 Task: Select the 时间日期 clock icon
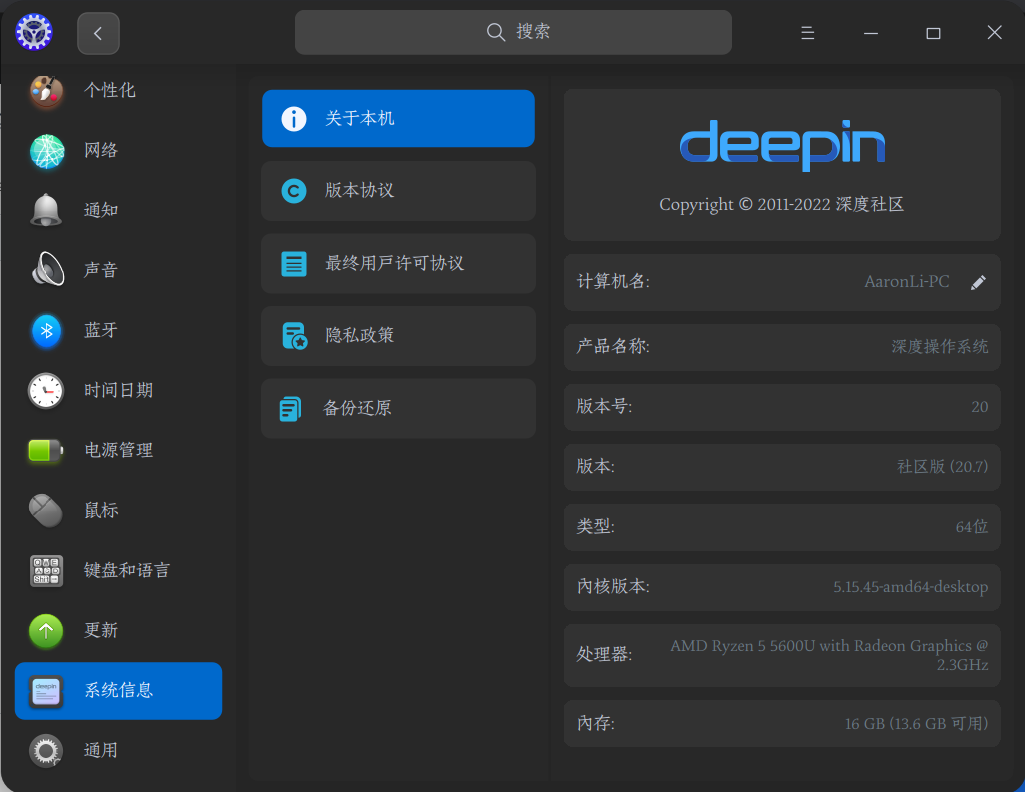click(x=46, y=390)
